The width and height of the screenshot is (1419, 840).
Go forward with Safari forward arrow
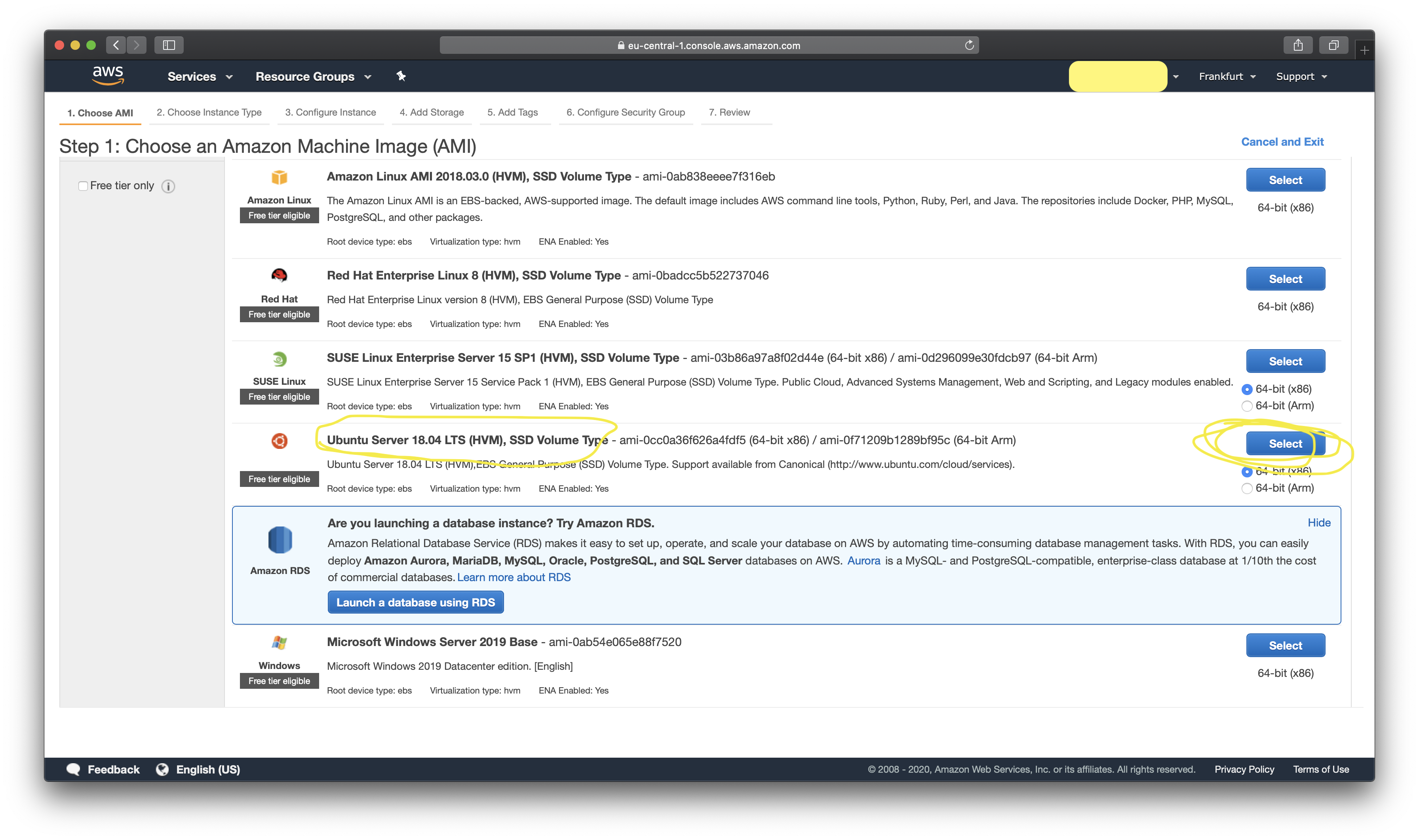pyautogui.click(x=137, y=45)
